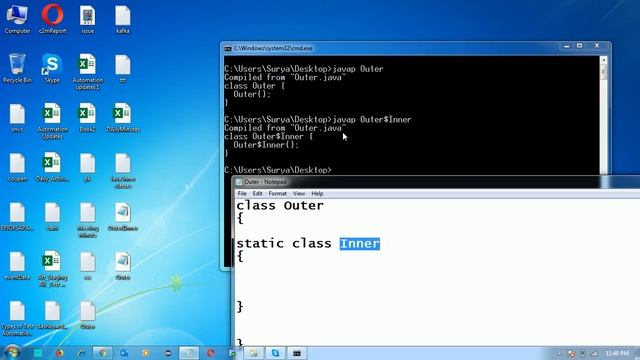Open Internet Explorer from the taskbar
Screen dimensions: 640x360
81,353
